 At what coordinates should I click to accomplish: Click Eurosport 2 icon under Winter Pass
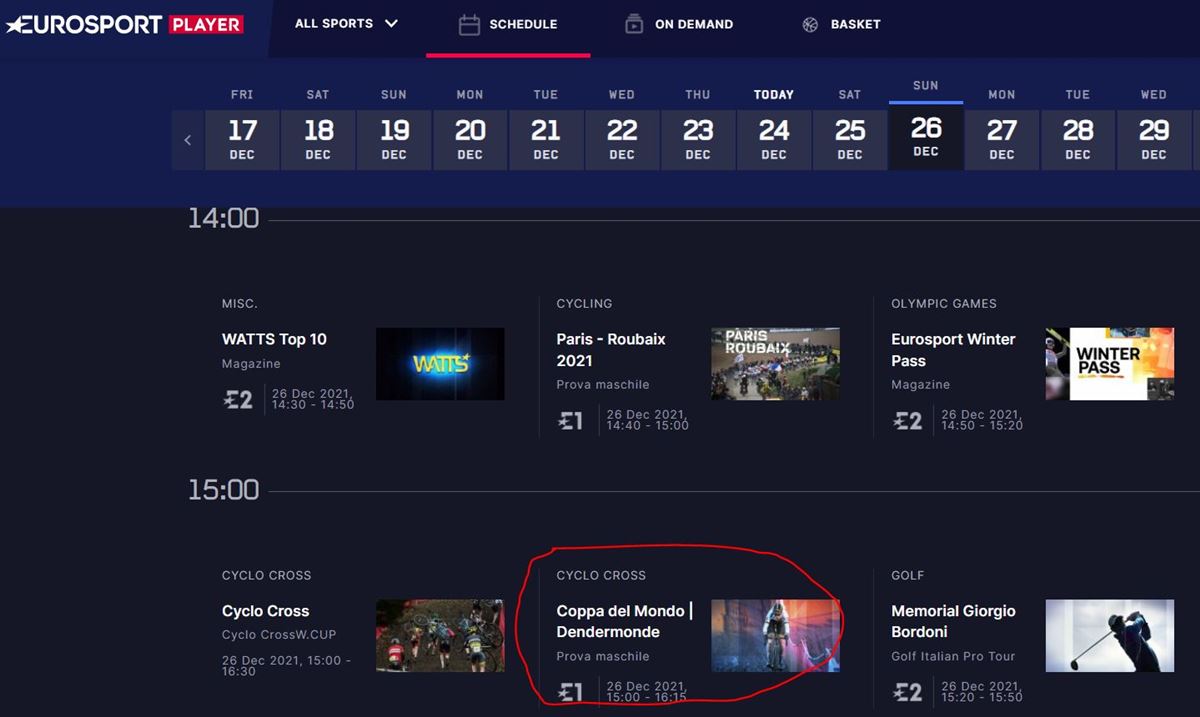tap(908, 421)
